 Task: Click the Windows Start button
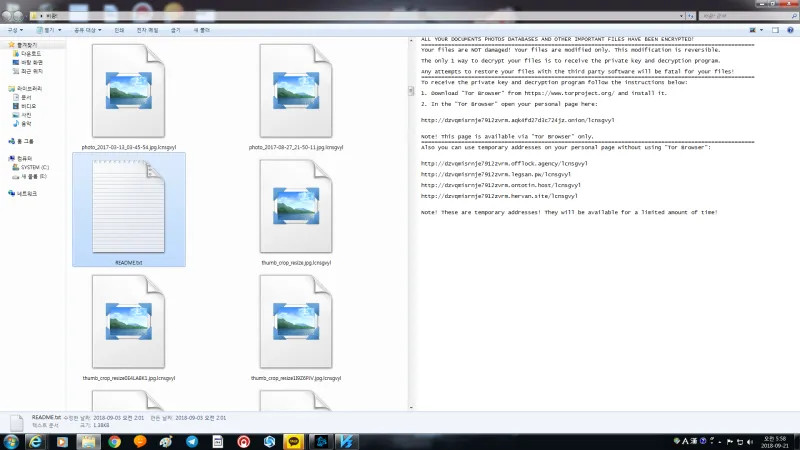tap(12, 441)
